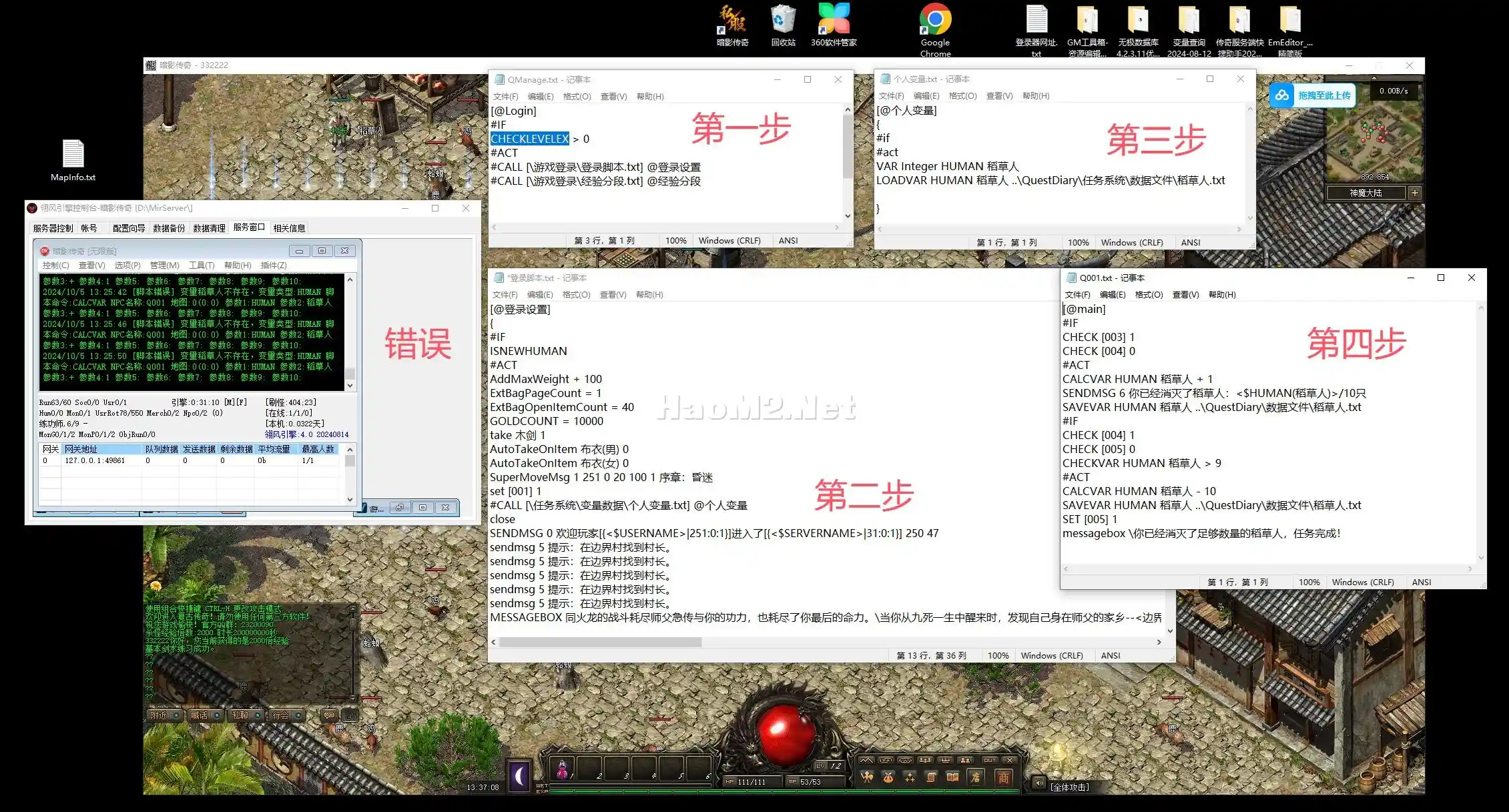Open 工具(T) menu in server window
This screenshot has height=812, width=1509.
coord(202,266)
